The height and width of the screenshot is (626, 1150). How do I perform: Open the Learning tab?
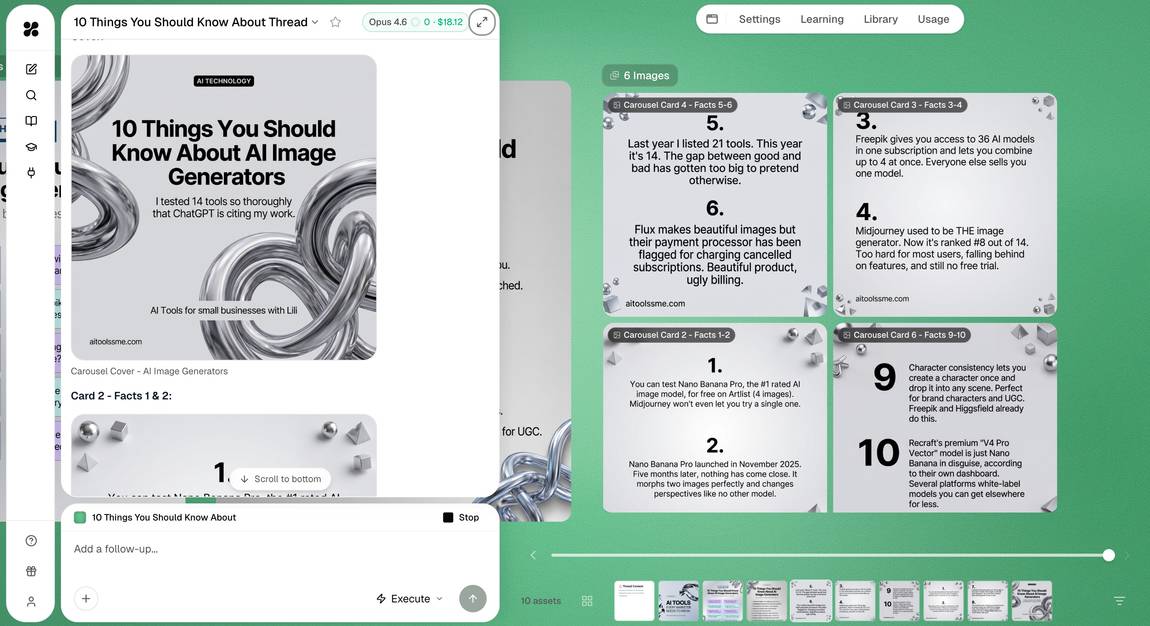pos(821,19)
